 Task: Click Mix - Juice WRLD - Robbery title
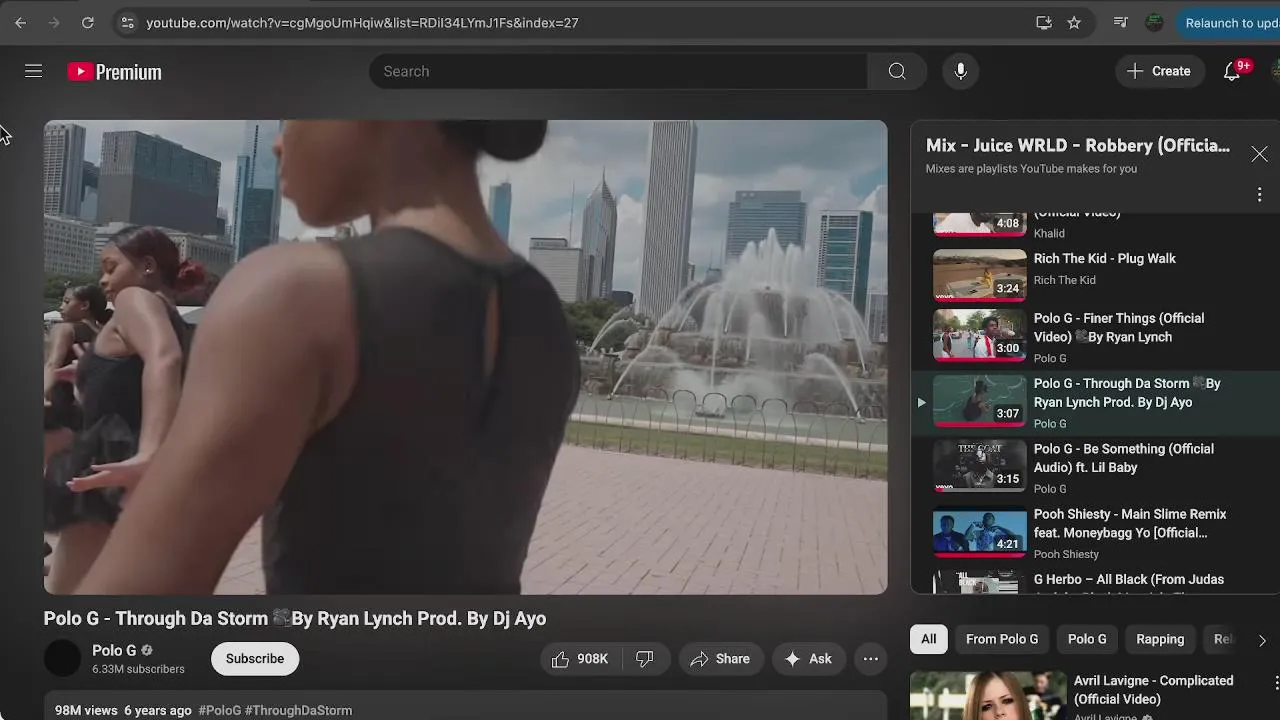coord(1078,145)
